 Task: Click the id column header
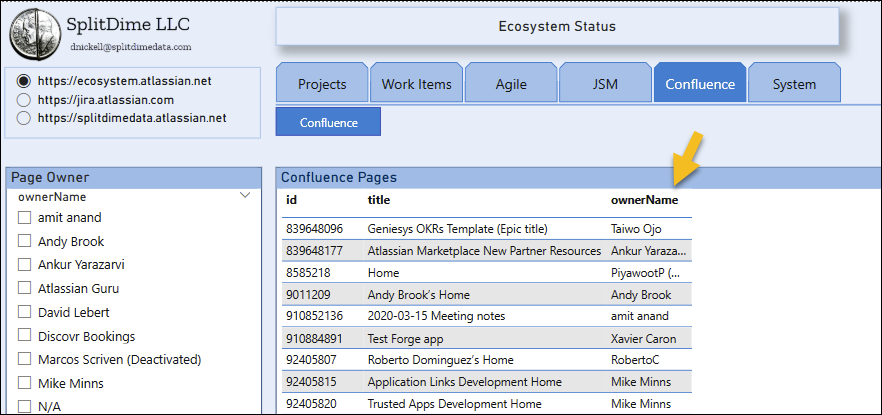point(291,200)
